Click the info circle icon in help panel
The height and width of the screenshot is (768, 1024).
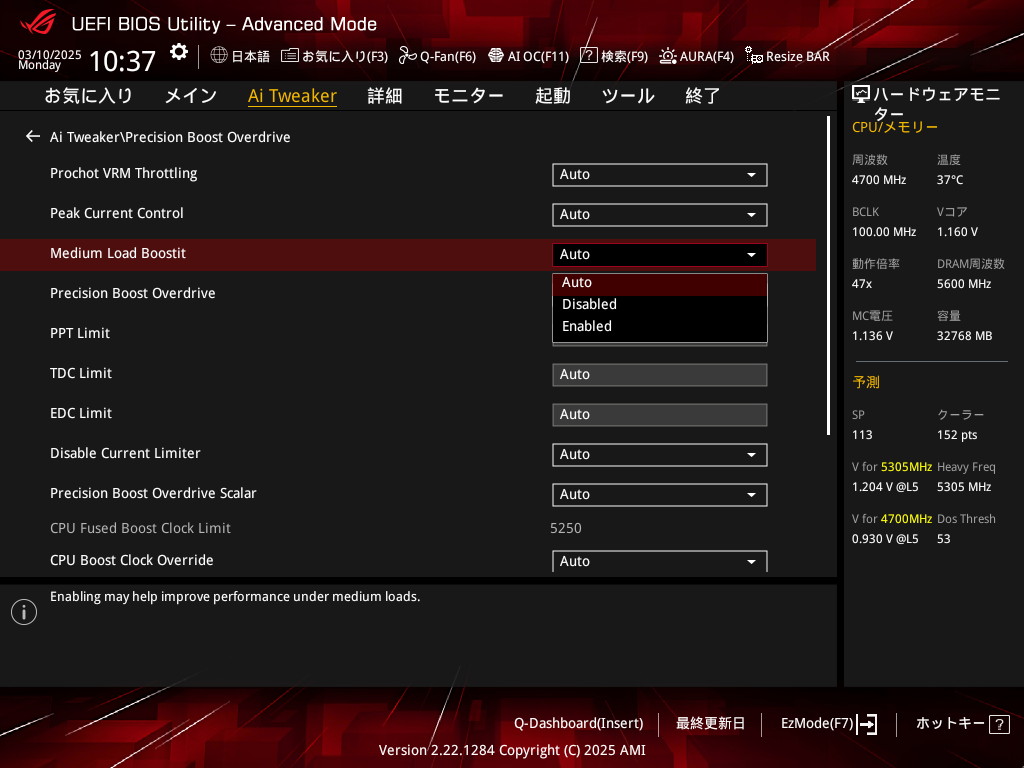pos(24,612)
